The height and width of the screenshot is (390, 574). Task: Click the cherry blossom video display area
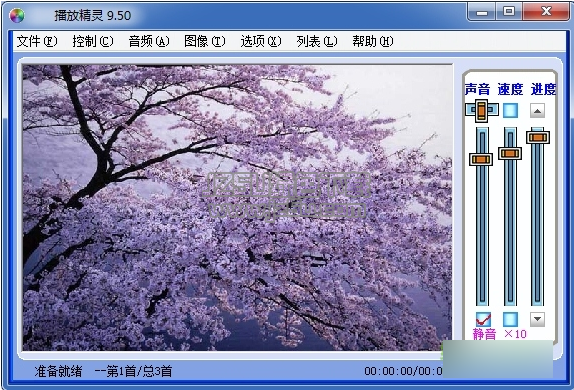tap(237, 208)
